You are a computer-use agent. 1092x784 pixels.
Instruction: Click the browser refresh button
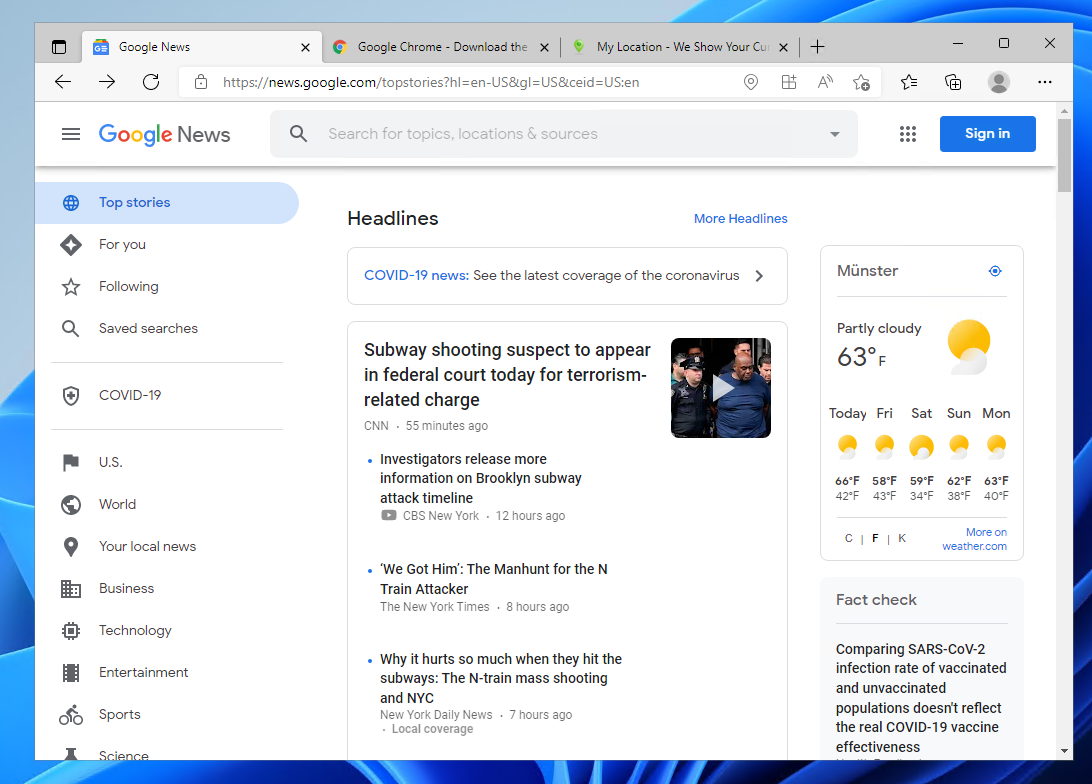click(151, 82)
